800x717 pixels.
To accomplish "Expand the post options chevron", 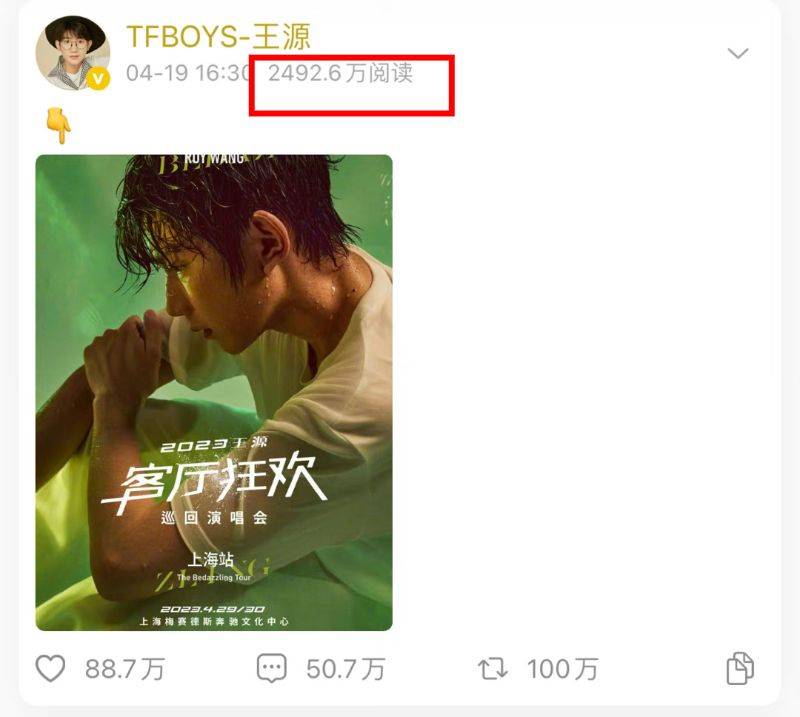I will 738,53.
